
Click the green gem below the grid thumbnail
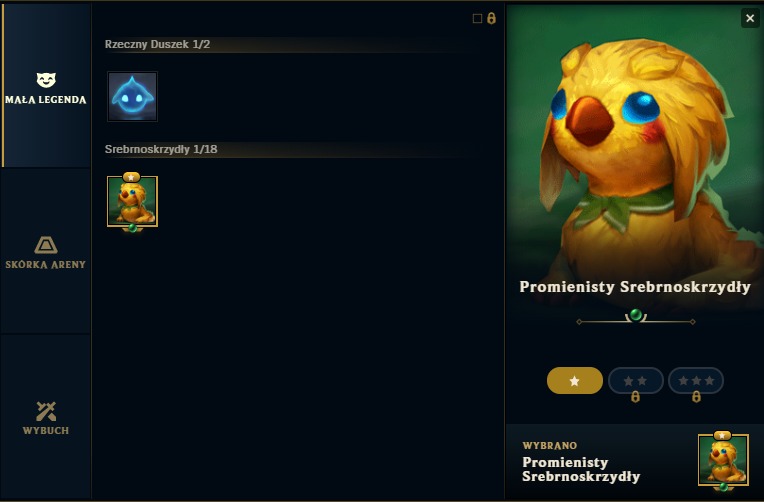(x=133, y=228)
